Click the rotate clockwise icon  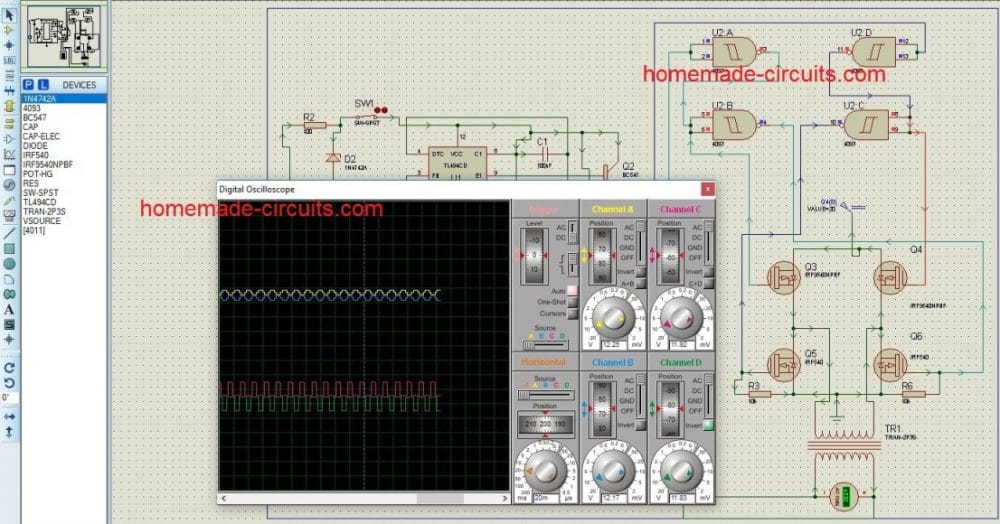point(9,368)
